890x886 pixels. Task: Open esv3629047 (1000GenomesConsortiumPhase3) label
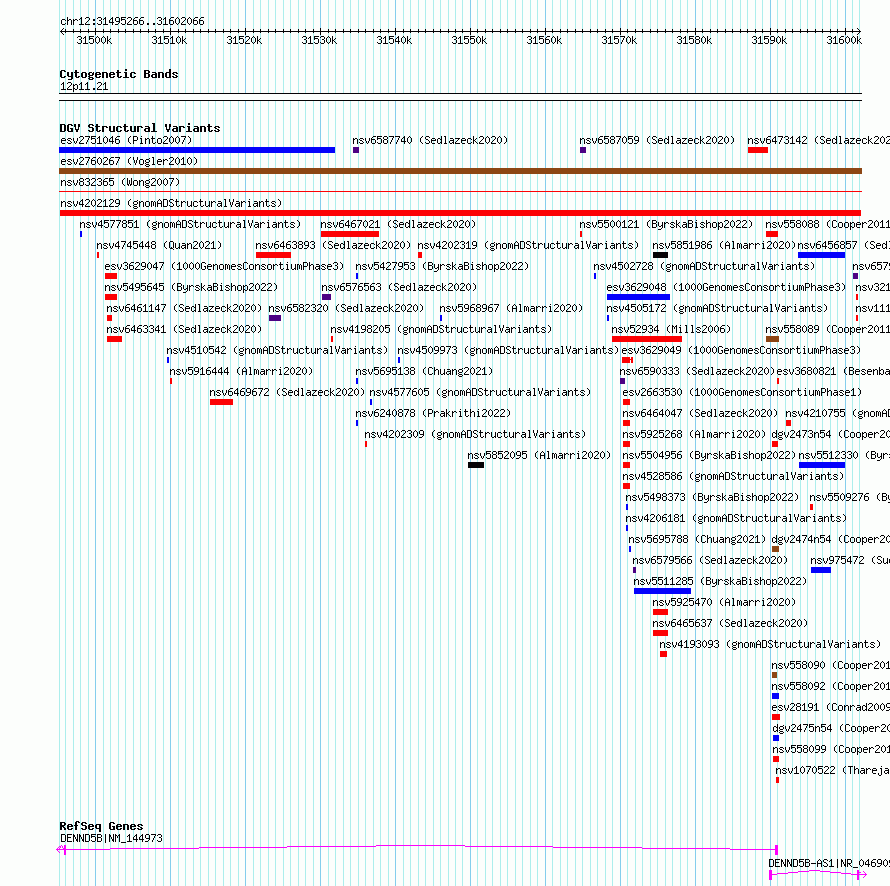tap(224, 266)
